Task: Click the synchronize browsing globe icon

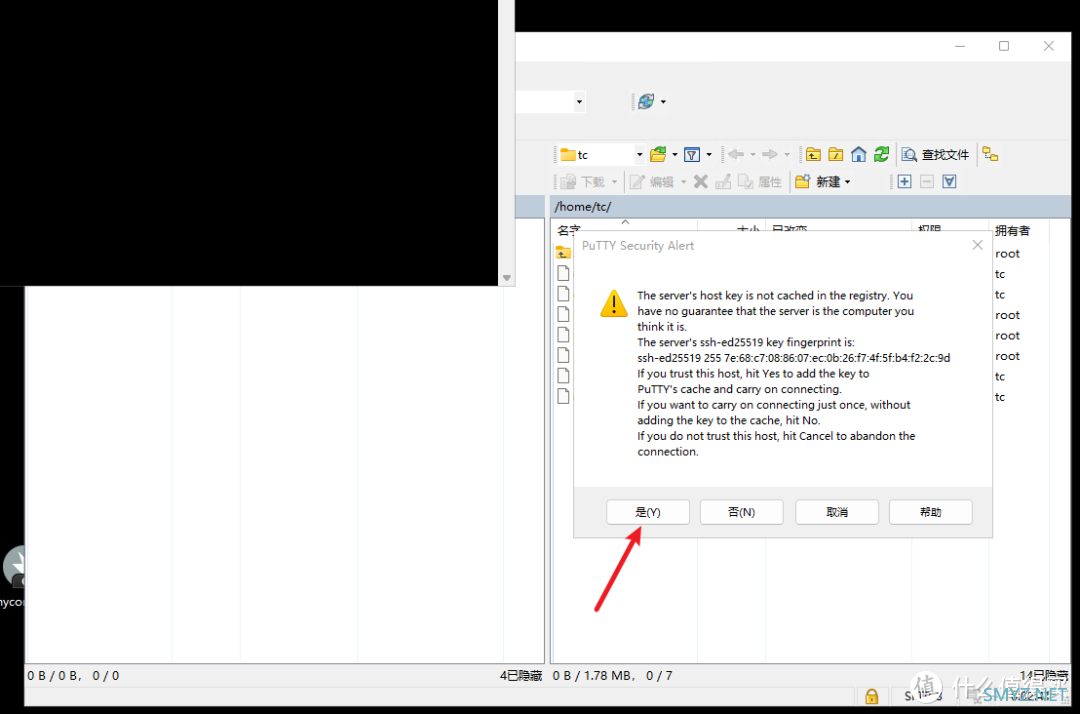Action: point(645,101)
